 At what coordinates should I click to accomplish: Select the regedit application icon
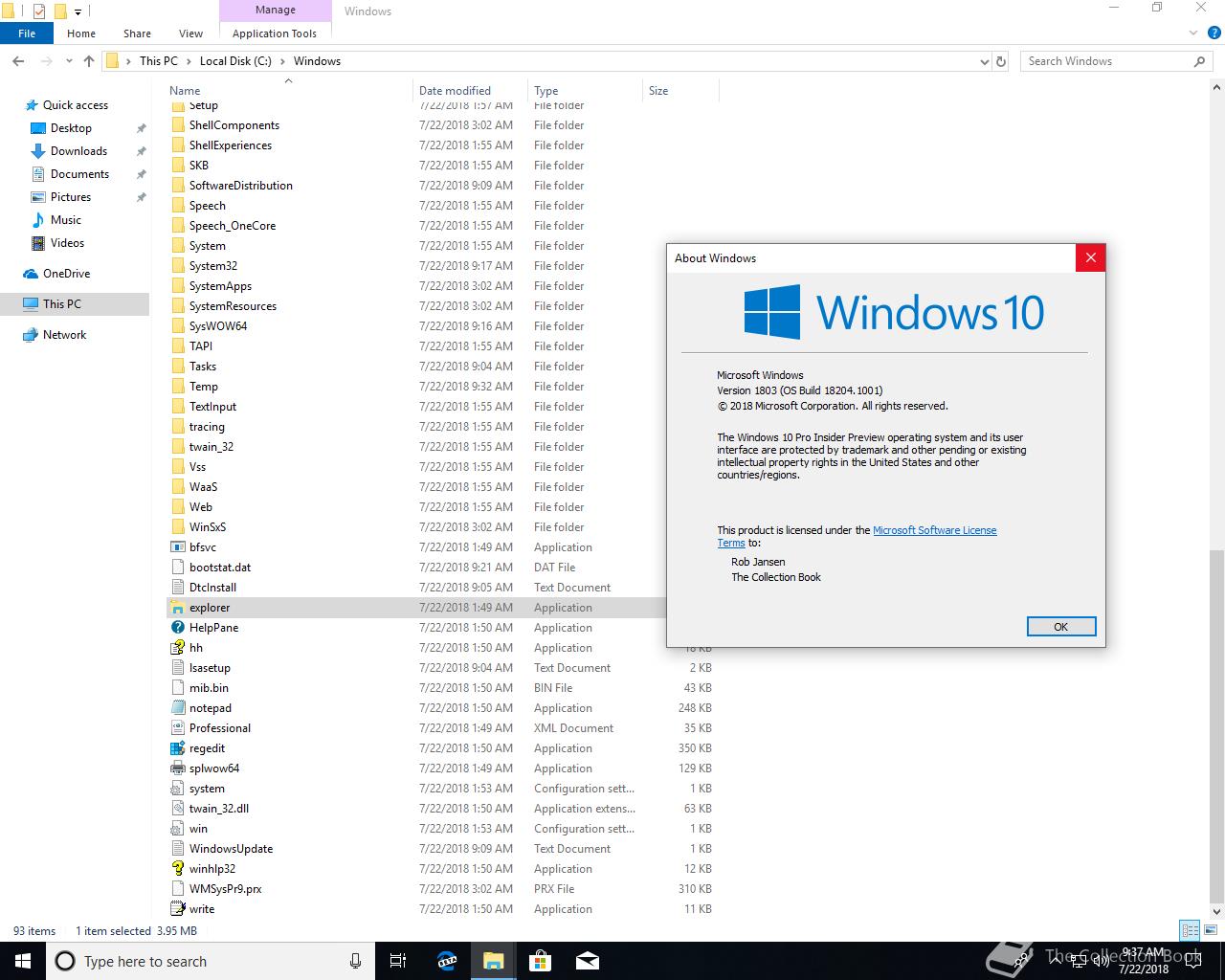[177, 748]
